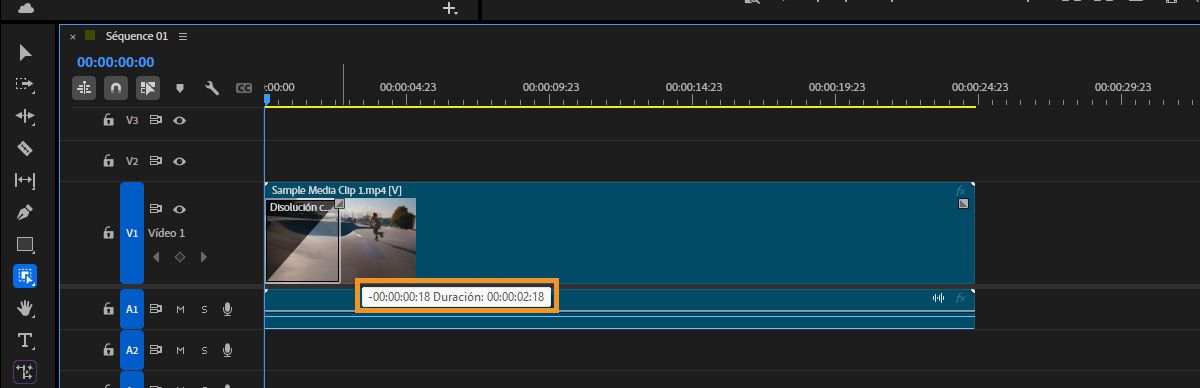Screen dimensions: 1200x388
Task: Toggle A1 track targeting button
Action: click(x=132, y=310)
